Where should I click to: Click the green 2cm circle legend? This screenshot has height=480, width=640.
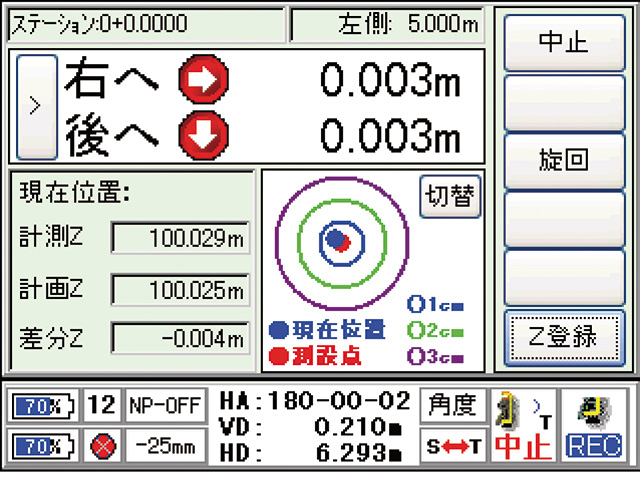pyautogui.click(x=435, y=331)
